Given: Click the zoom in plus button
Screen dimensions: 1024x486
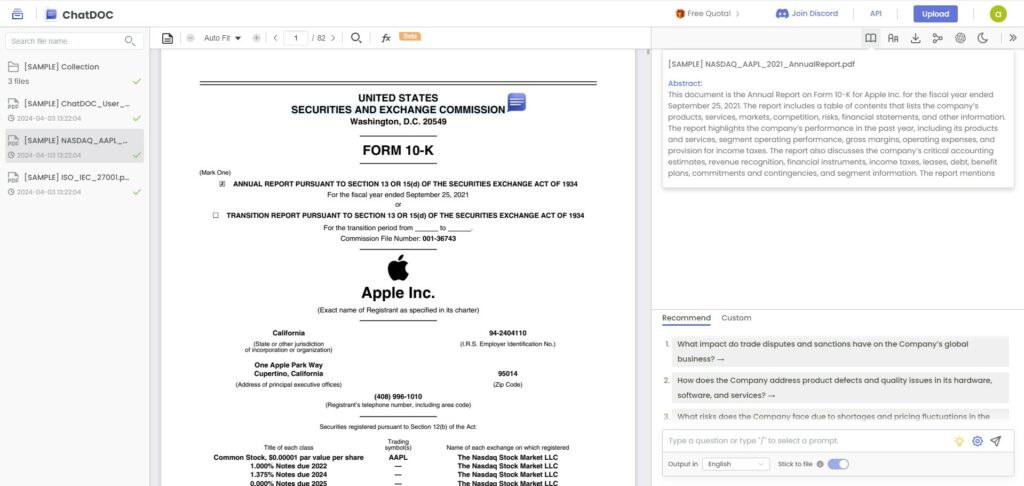Looking at the screenshot, I should click(x=257, y=38).
